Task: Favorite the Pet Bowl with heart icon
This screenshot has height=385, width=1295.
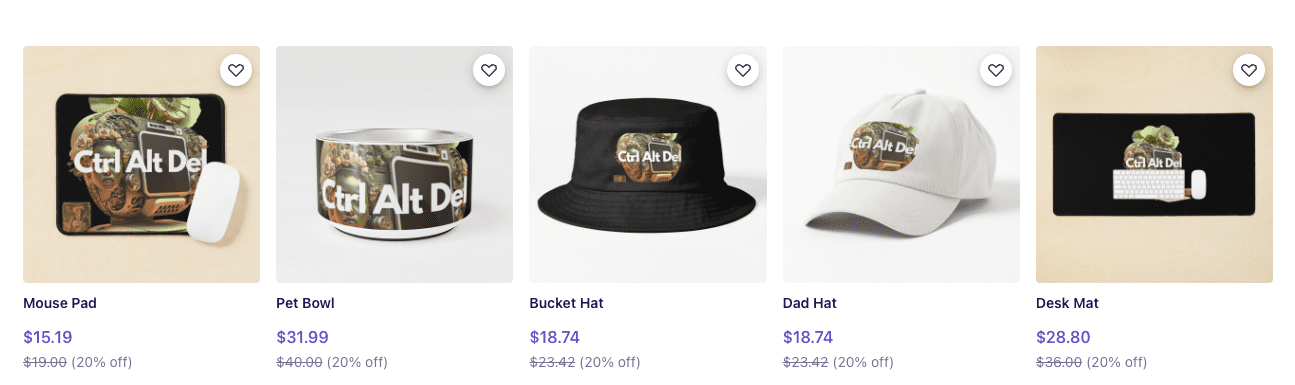Action: click(x=489, y=70)
